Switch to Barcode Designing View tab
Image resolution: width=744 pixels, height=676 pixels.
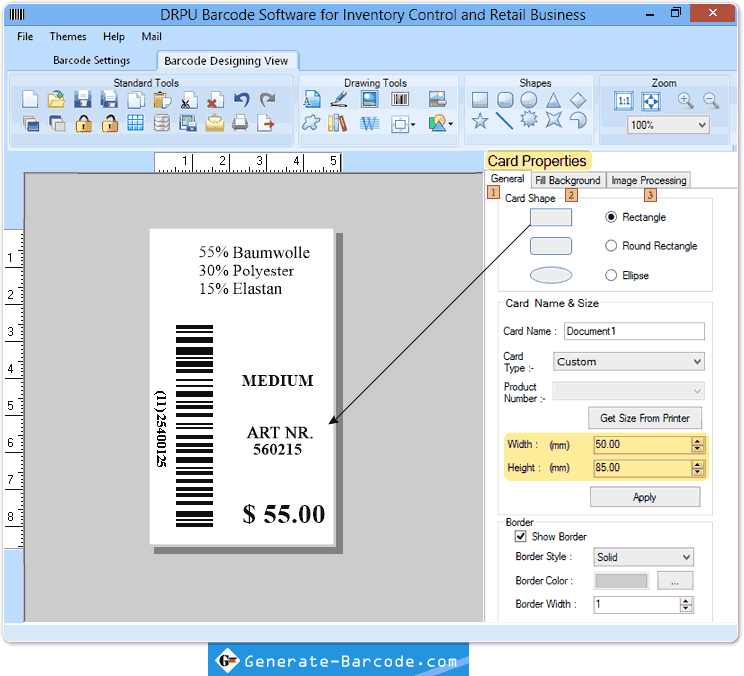click(226, 61)
